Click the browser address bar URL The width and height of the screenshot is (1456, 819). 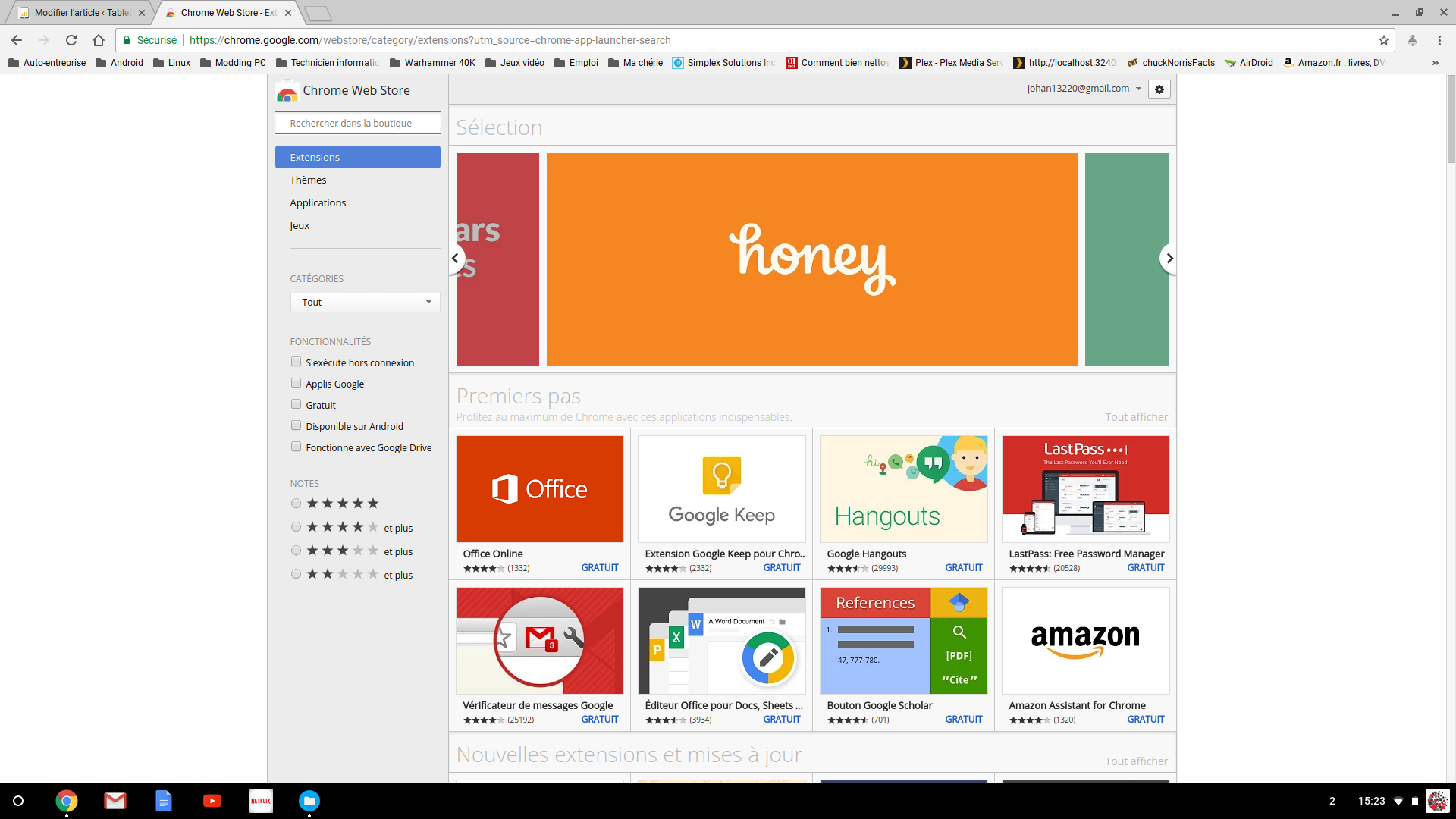(x=430, y=40)
